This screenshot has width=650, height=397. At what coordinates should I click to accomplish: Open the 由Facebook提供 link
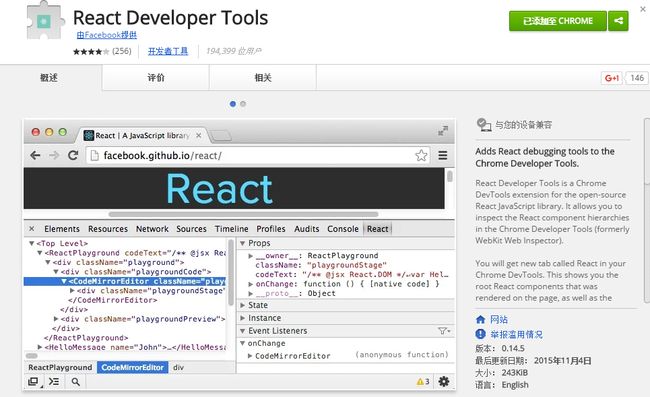pyautogui.click(x=107, y=35)
